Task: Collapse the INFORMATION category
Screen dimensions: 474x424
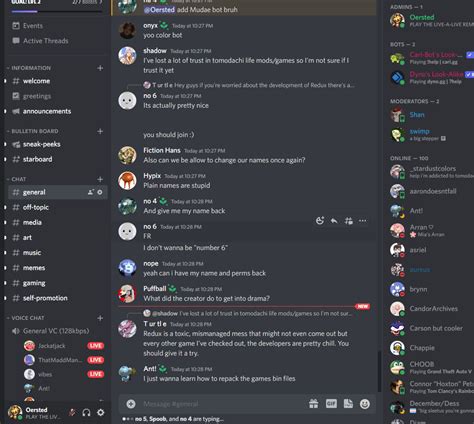Action: tap(31, 68)
